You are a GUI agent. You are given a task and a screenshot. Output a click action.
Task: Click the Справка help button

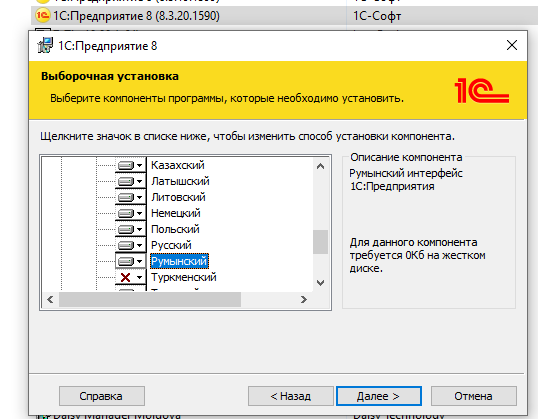click(102, 396)
